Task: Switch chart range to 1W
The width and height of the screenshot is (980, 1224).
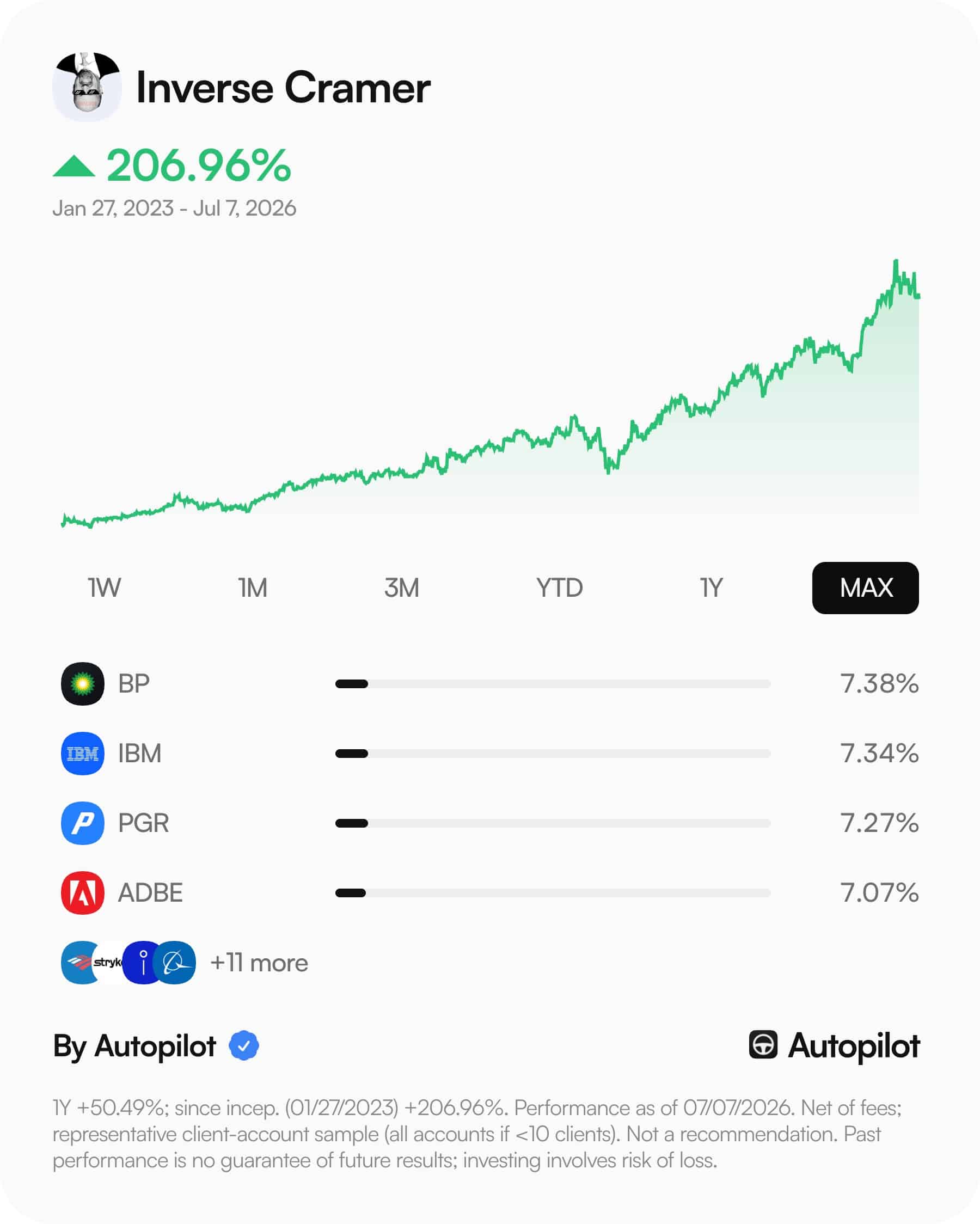Action: click(x=105, y=588)
